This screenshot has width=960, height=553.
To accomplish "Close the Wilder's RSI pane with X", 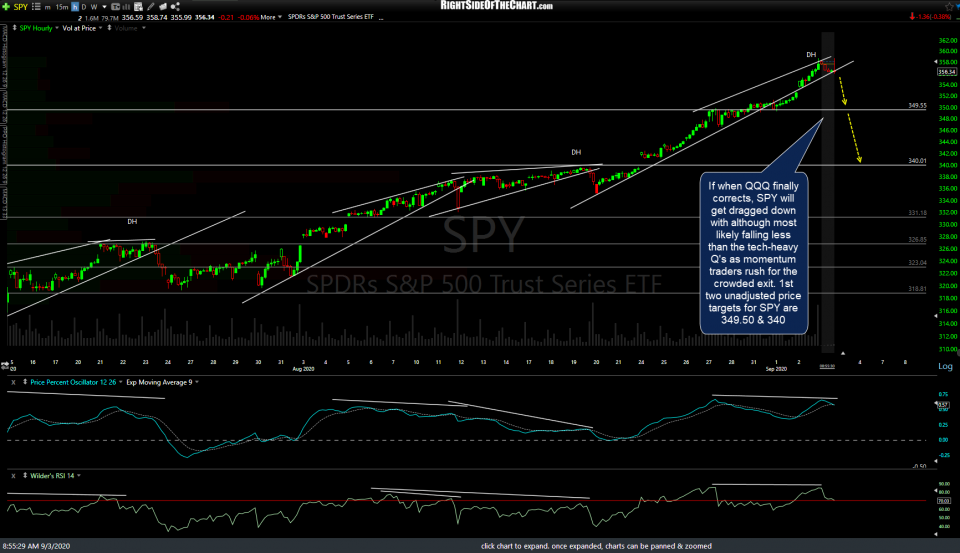I will (13, 476).
